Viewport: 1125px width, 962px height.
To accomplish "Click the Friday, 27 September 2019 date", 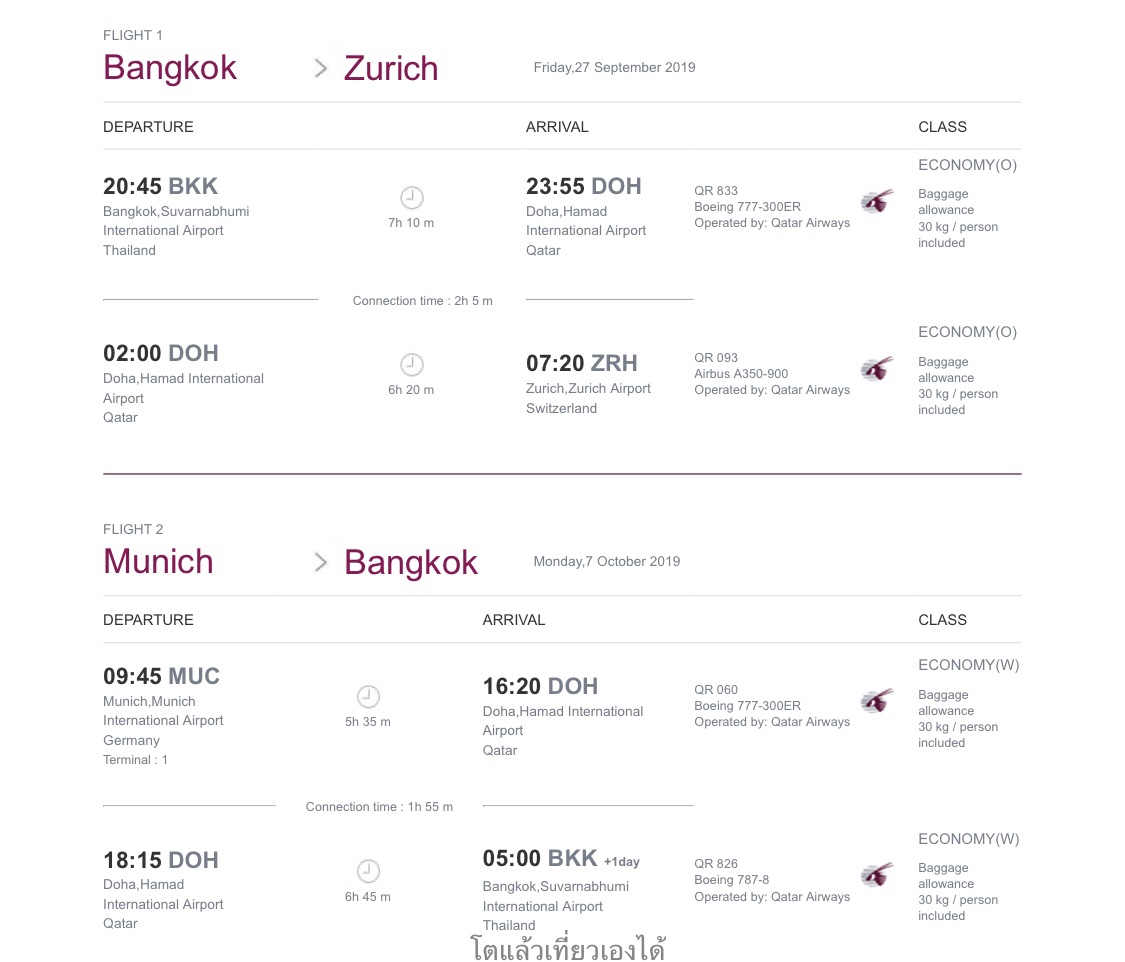I will pos(614,67).
